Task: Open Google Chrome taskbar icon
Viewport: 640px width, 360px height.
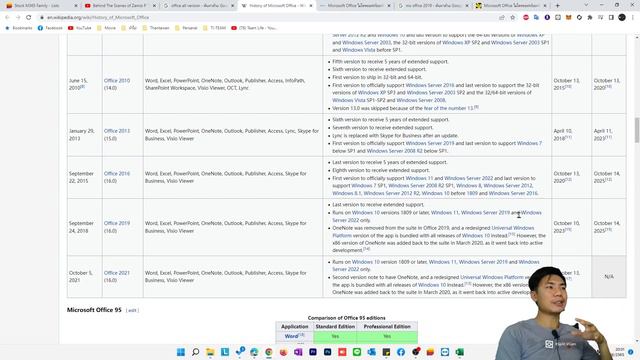Action: 269,352
